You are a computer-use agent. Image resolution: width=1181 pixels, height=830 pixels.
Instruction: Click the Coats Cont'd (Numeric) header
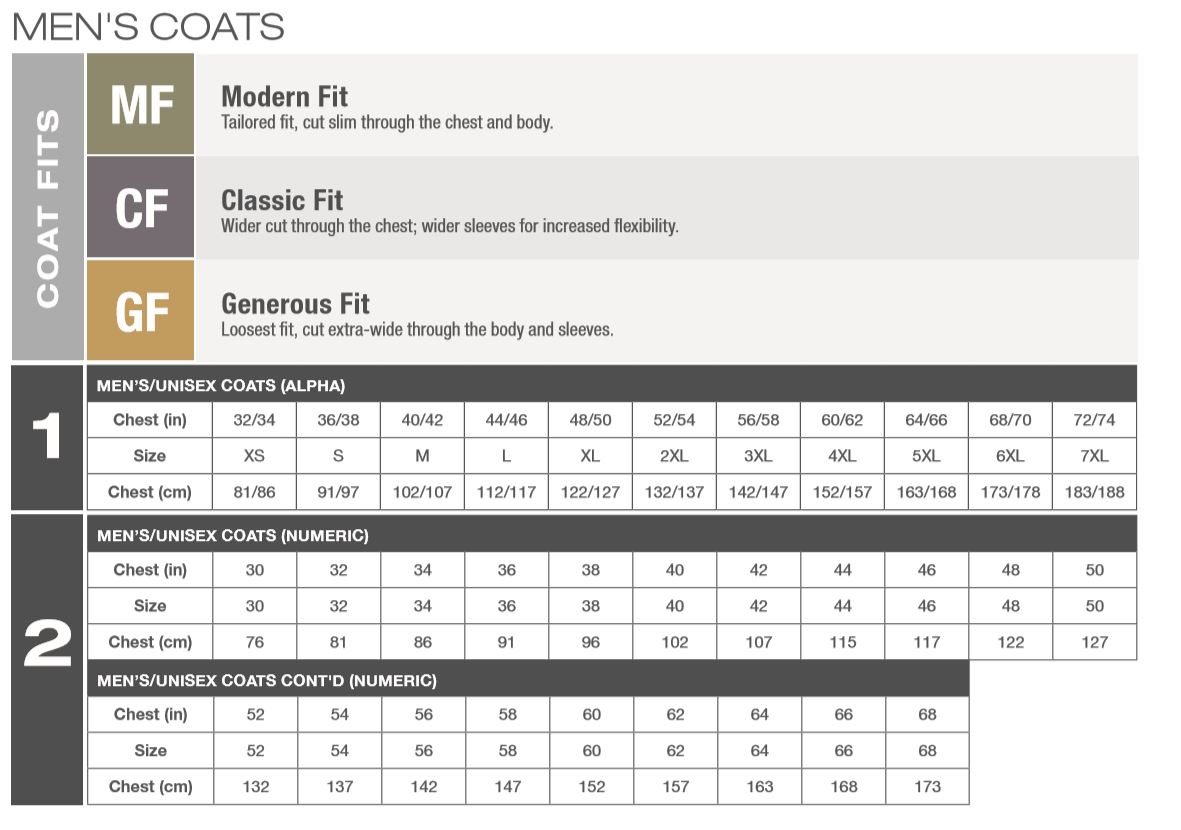coord(267,681)
